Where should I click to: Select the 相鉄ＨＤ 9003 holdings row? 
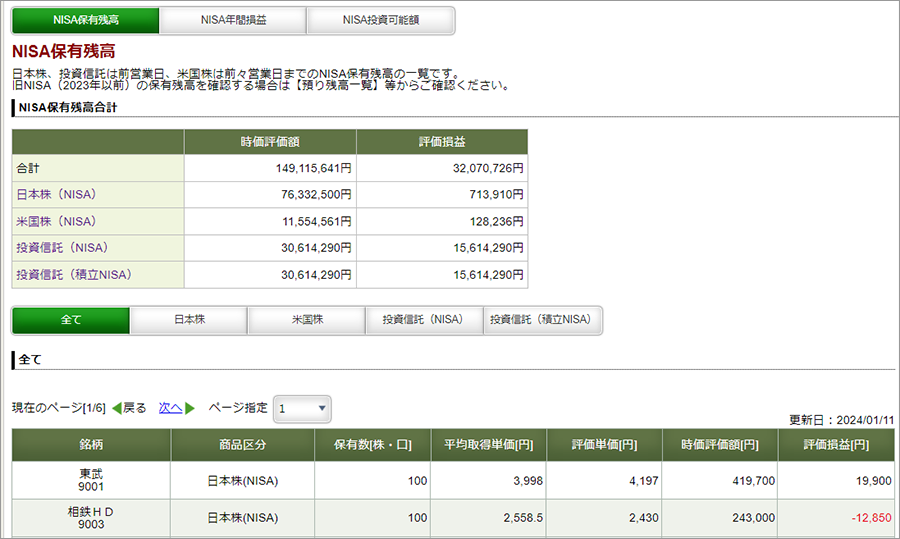[453, 518]
